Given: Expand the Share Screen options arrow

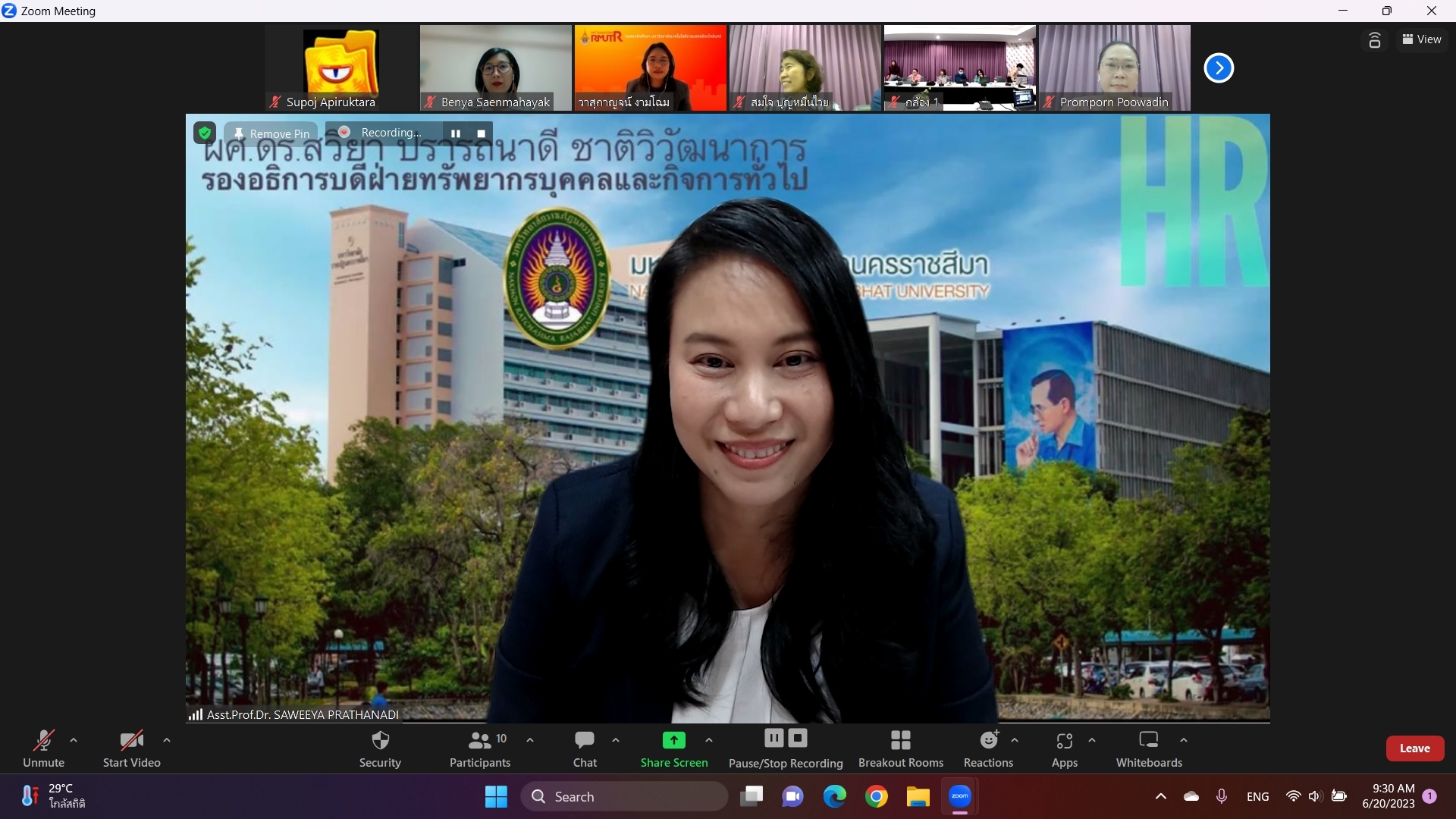Looking at the screenshot, I should point(709,740).
